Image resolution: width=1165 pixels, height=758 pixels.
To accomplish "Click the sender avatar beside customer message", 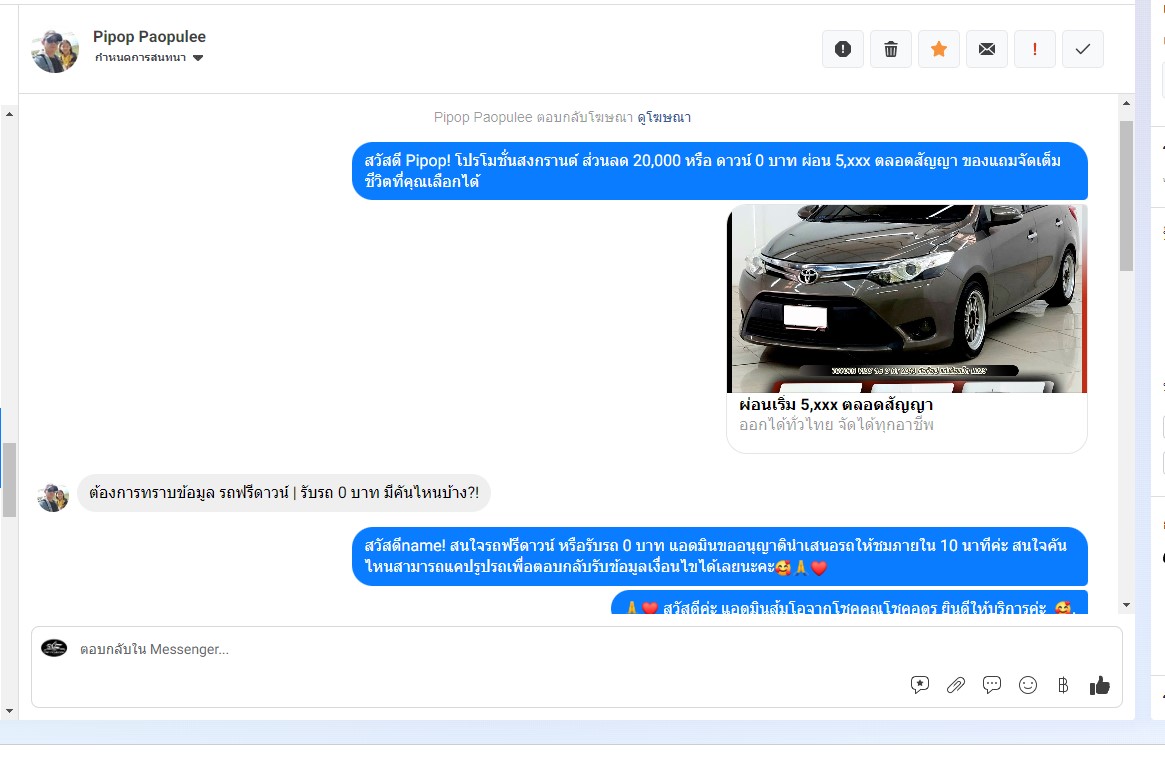I will 53,497.
